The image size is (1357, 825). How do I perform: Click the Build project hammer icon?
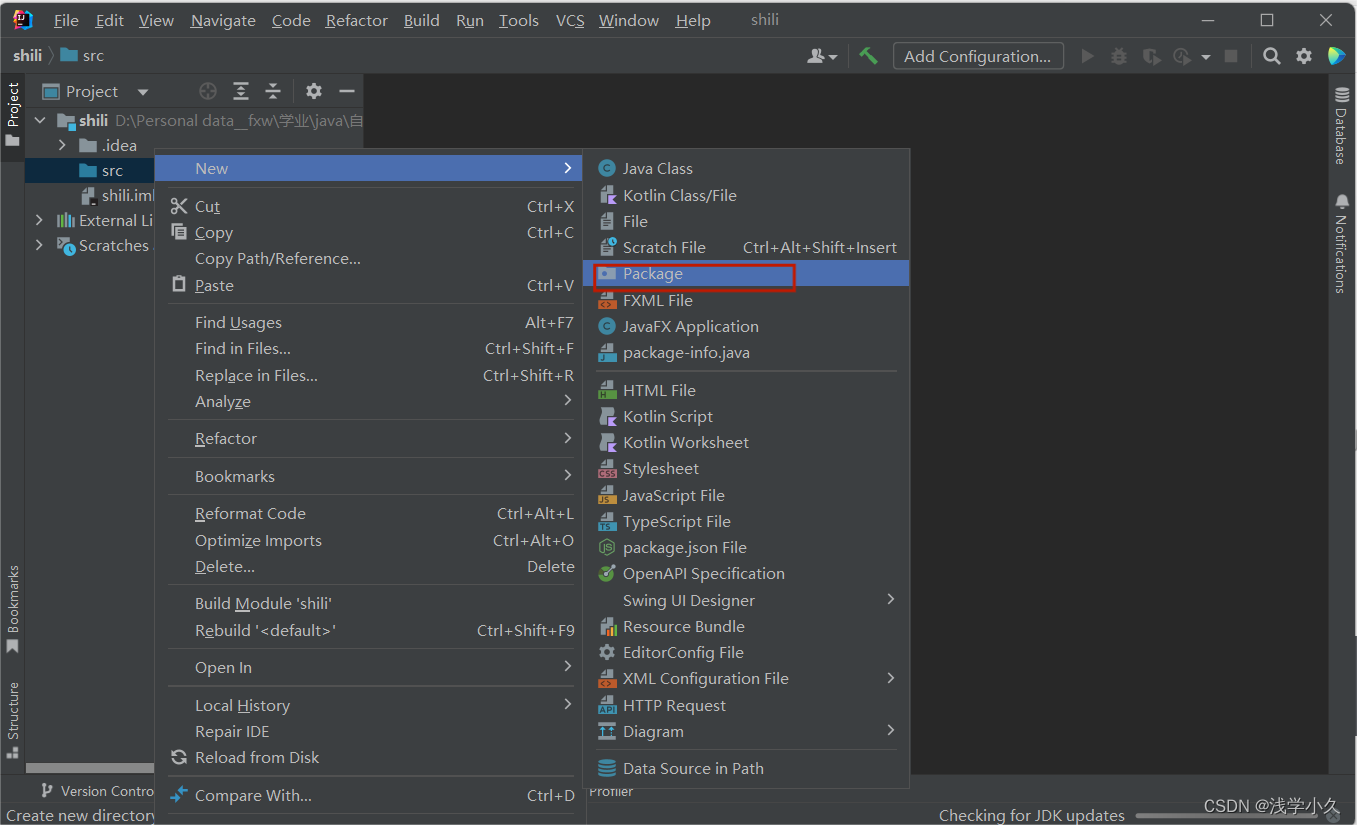coord(868,56)
